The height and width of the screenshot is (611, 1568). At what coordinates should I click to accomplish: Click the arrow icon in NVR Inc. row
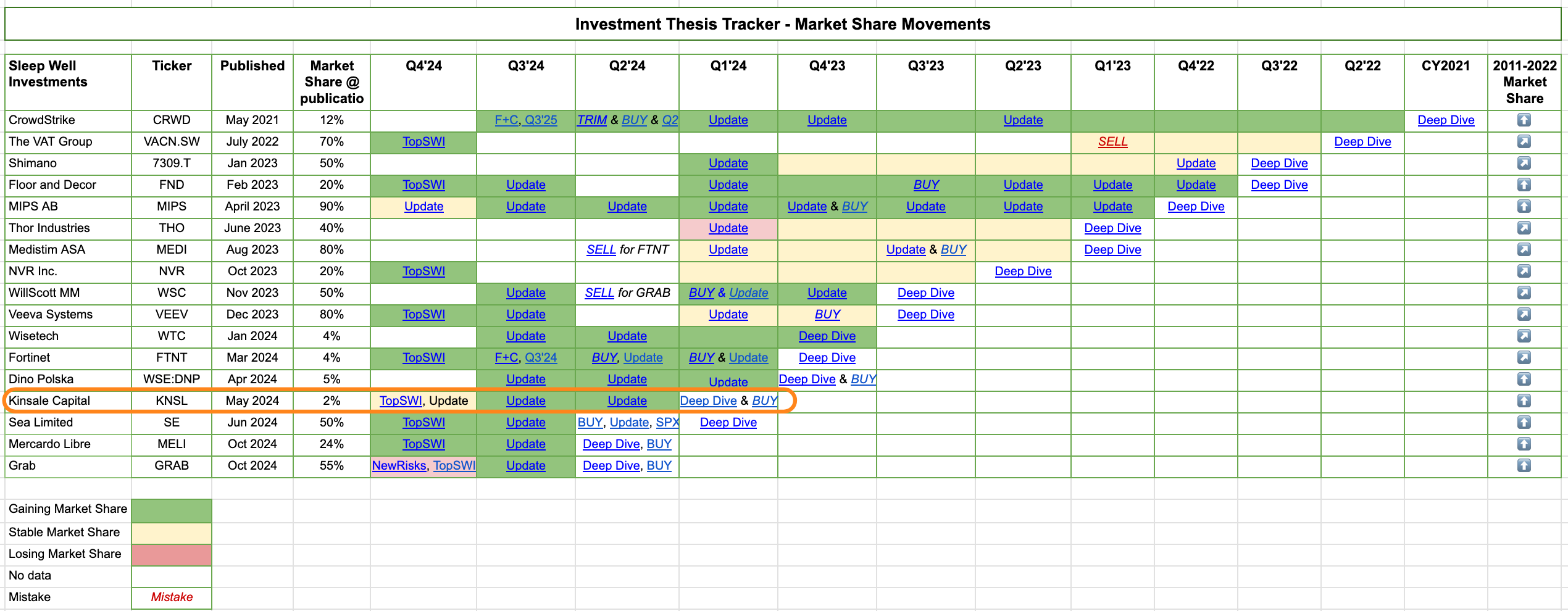(1524, 271)
